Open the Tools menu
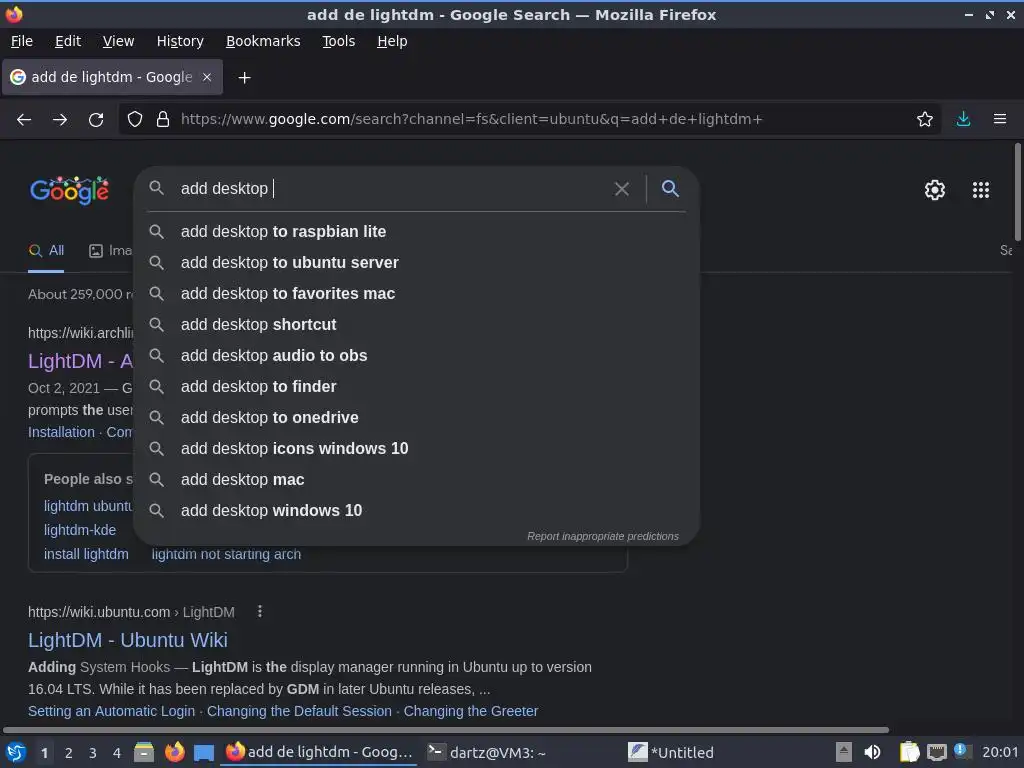The height and width of the screenshot is (768, 1024). [x=338, y=41]
